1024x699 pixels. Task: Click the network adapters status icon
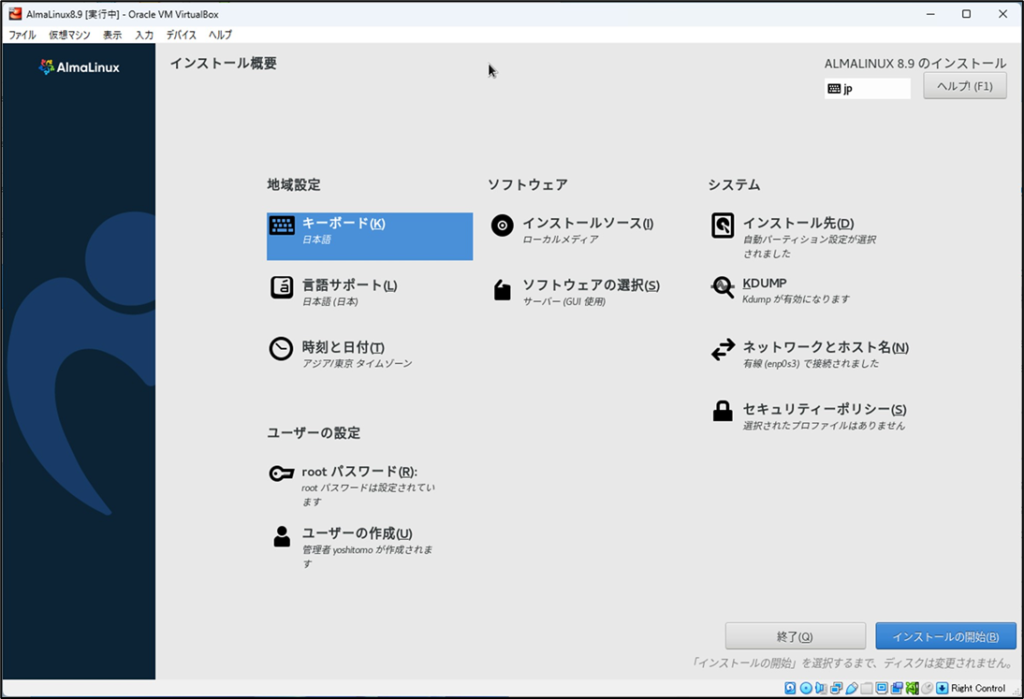point(836,688)
